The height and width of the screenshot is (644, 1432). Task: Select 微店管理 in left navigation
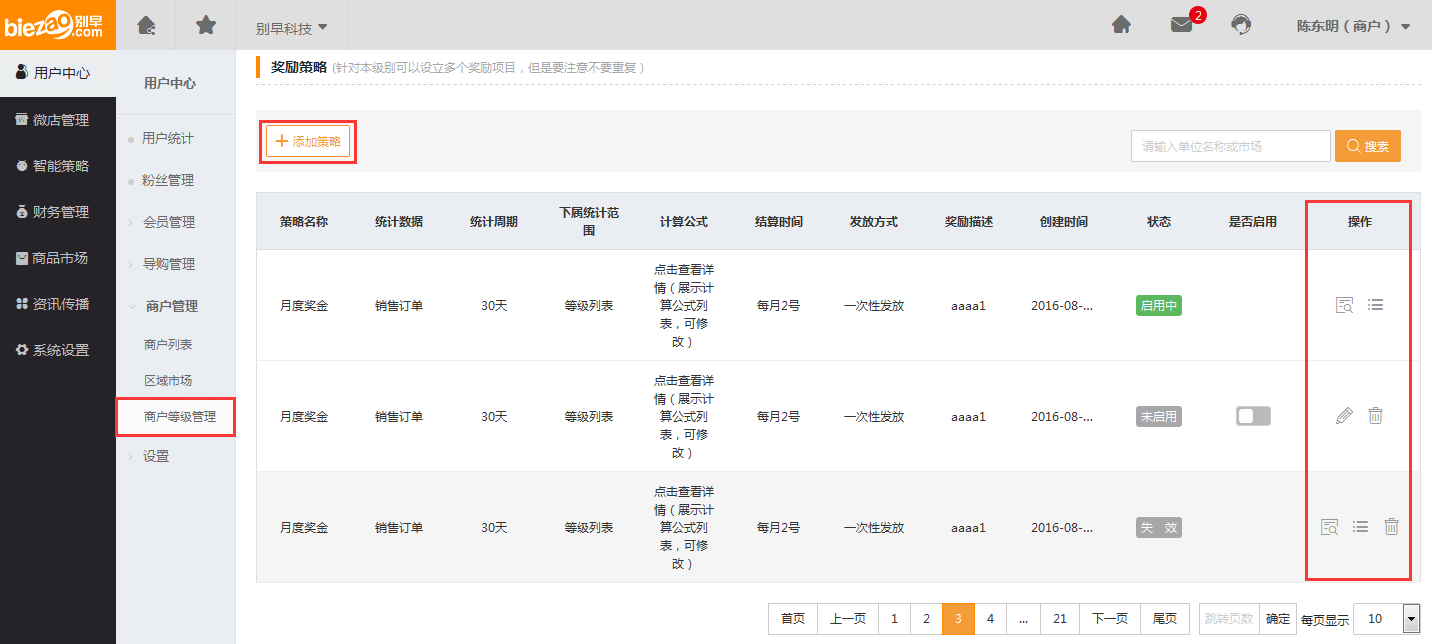58,120
